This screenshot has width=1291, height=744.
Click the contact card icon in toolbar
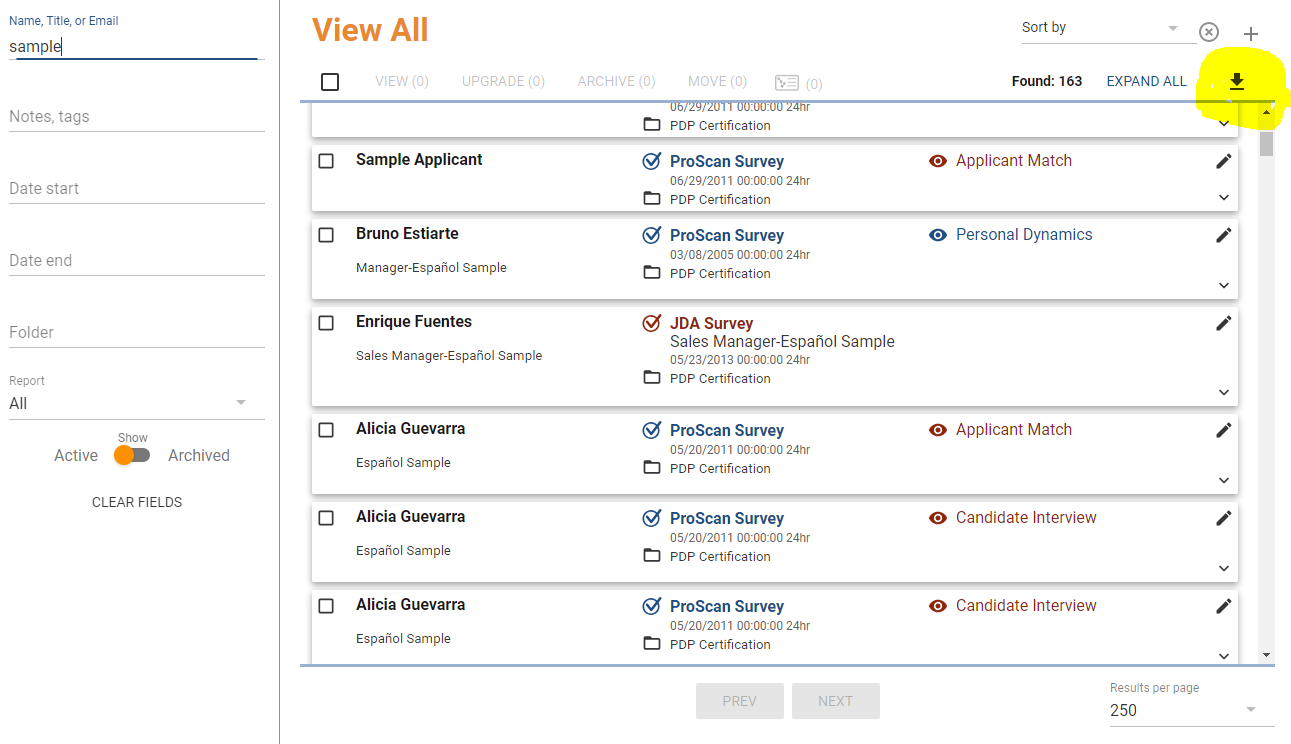click(x=787, y=82)
